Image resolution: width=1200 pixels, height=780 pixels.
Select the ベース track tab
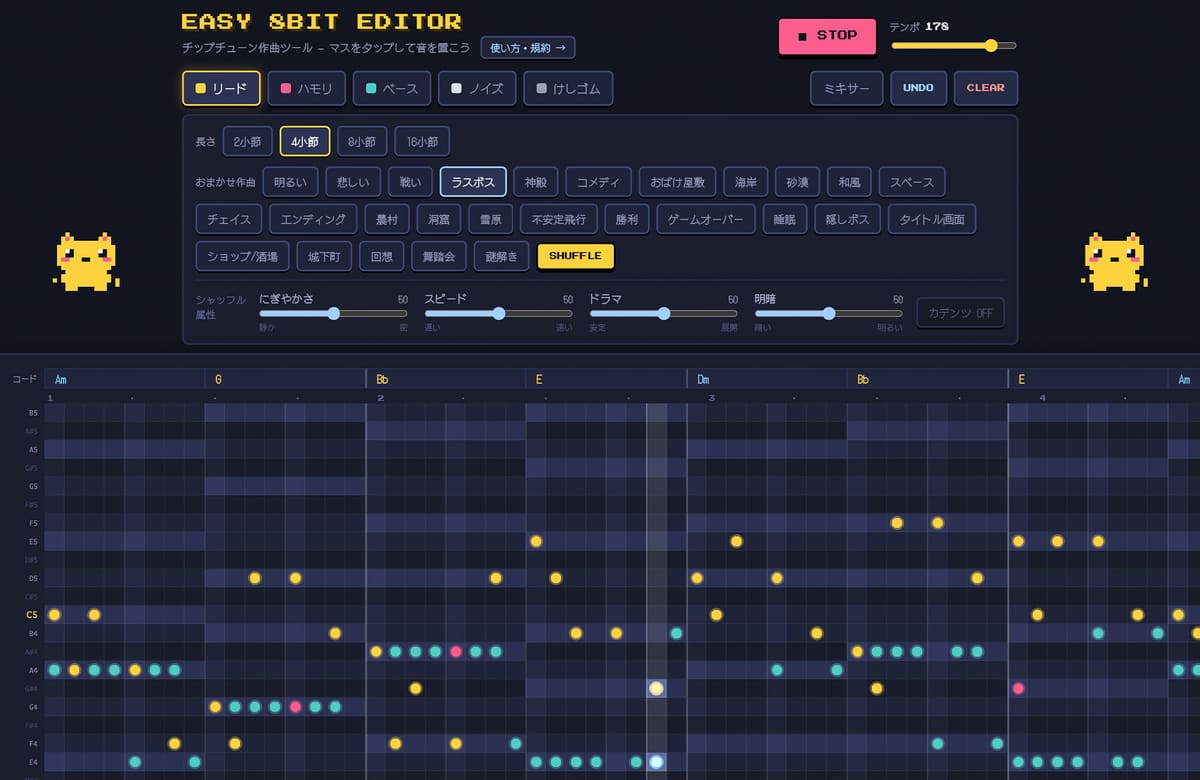392,88
